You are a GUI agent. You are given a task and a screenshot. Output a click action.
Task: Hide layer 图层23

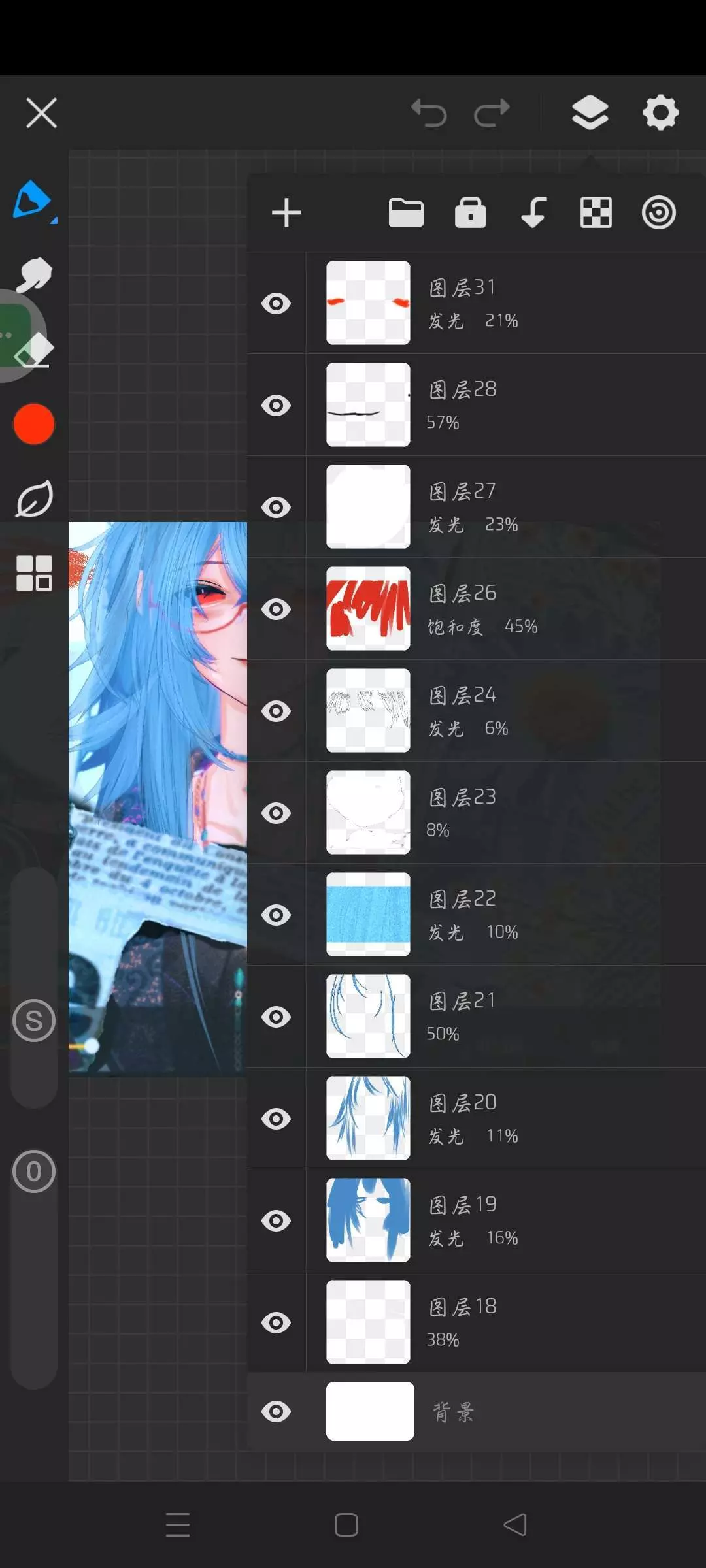click(277, 813)
